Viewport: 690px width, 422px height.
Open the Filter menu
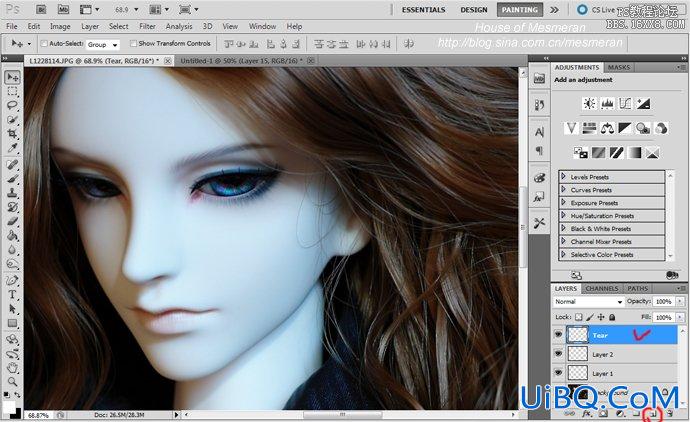(147, 26)
